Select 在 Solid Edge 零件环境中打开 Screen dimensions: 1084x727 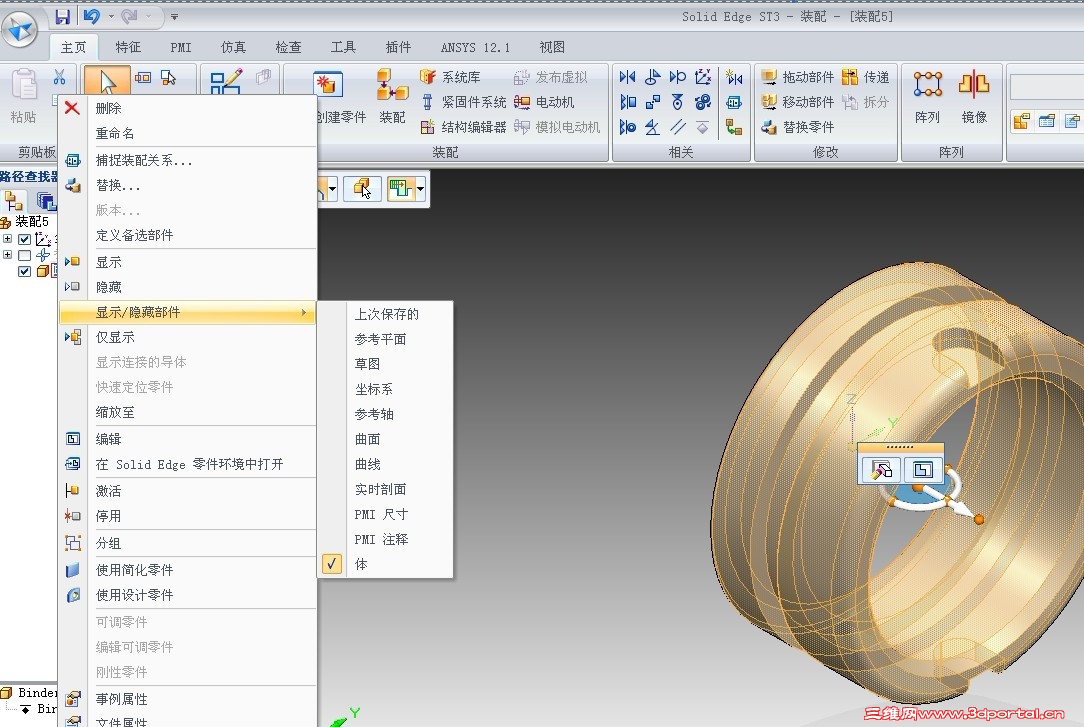(x=188, y=464)
